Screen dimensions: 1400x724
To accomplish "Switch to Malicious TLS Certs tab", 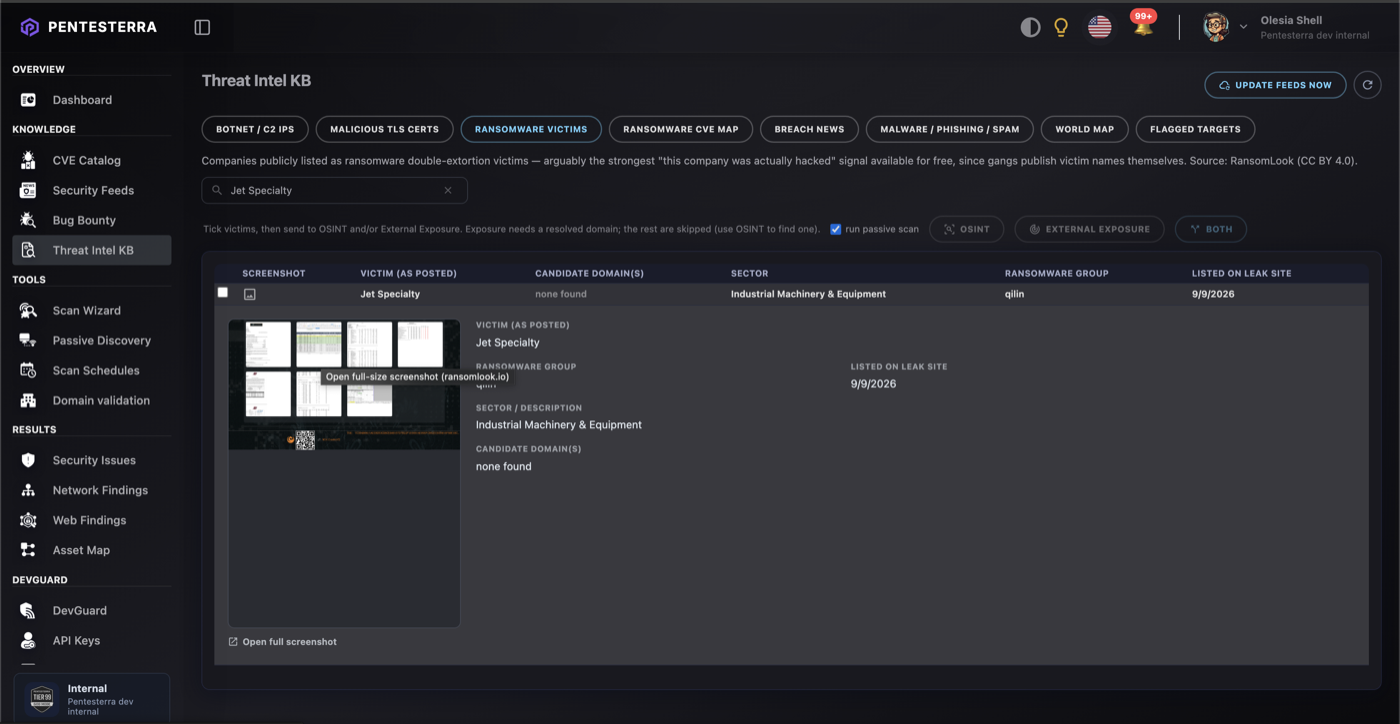I will [x=385, y=129].
